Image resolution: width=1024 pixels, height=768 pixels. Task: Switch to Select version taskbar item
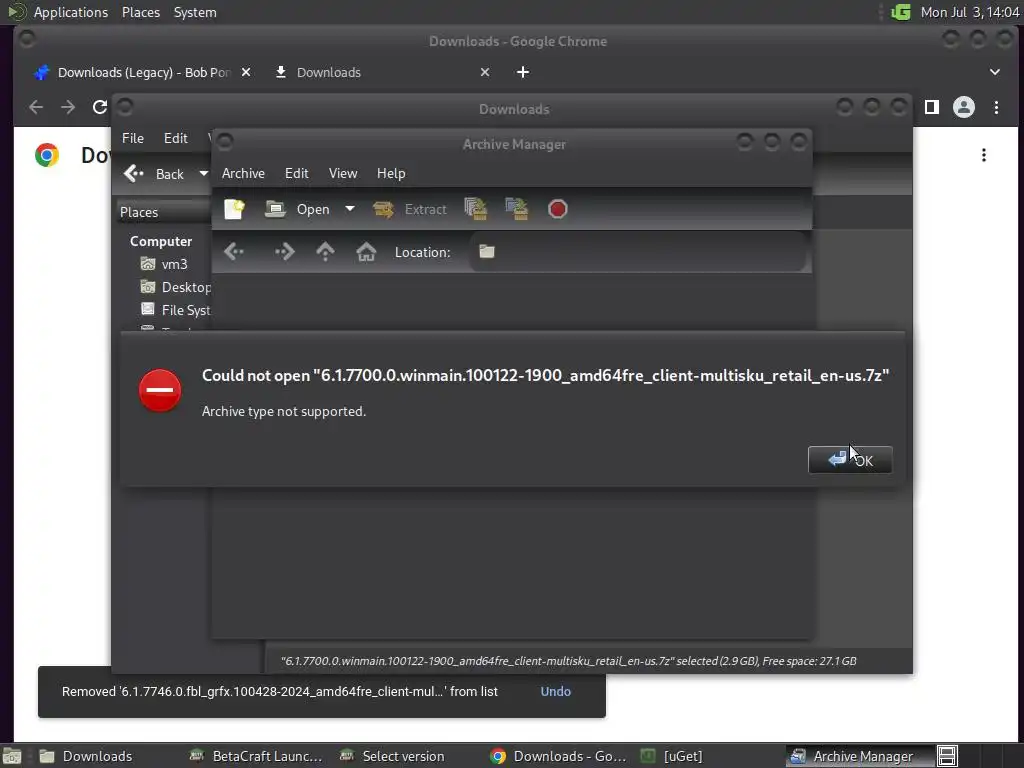(x=392, y=756)
